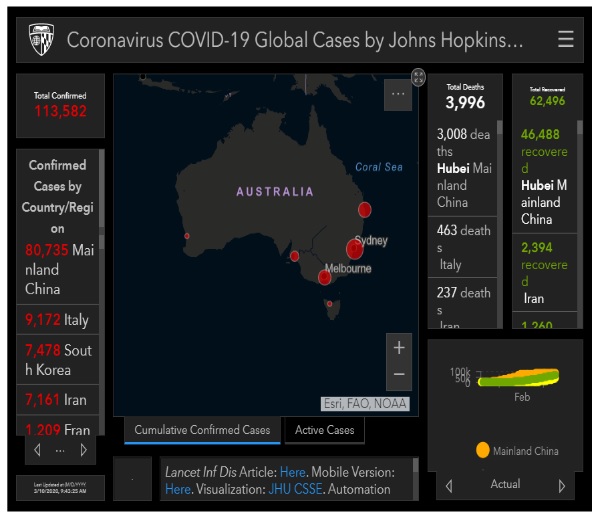Image resolution: width=609 pixels, height=523 pixels.
Task: Click the page indicator dots under country list
Action: (60, 451)
